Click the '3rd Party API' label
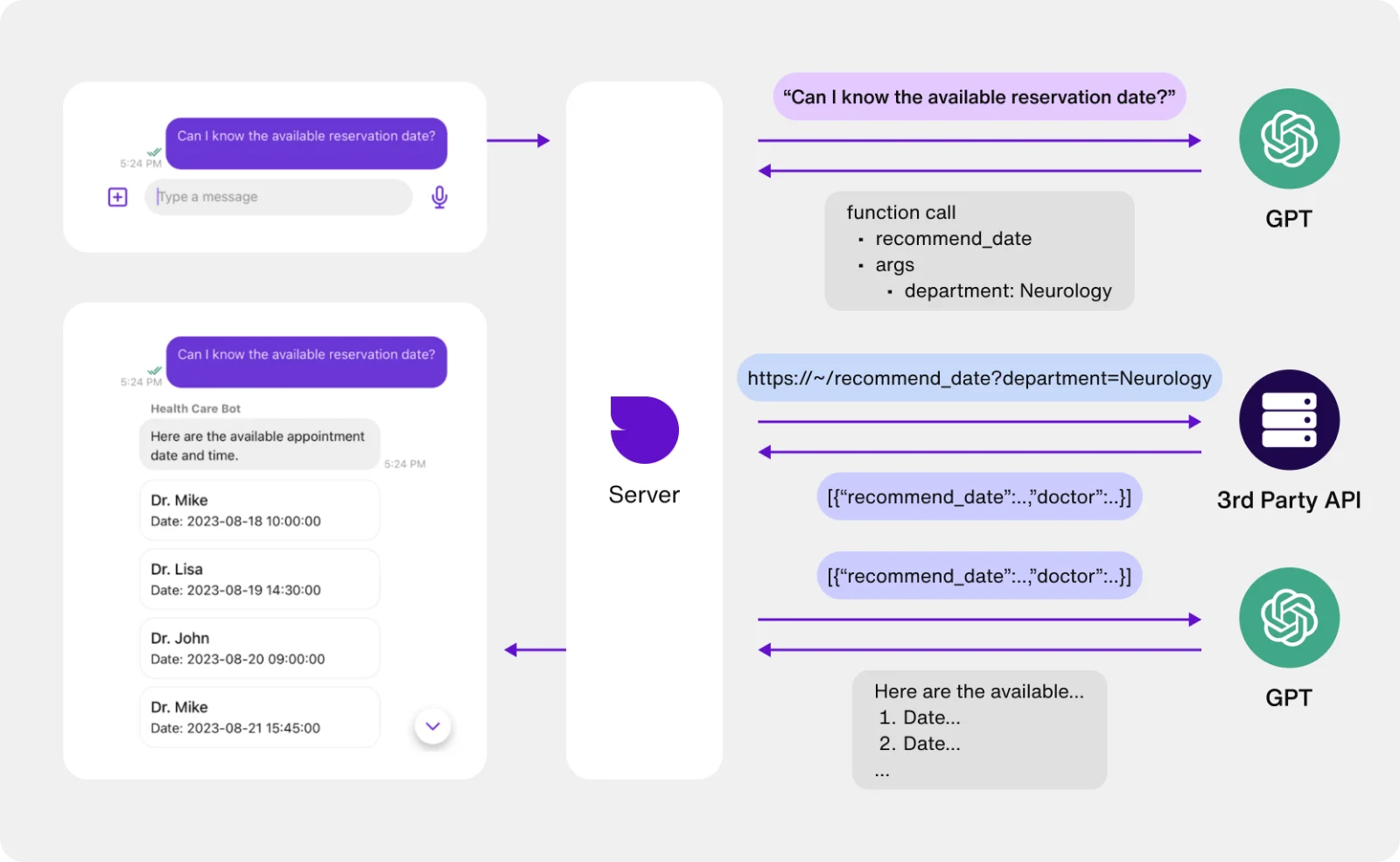The height and width of the screenshot is (862, 1400). click(x=1289, y=501)
